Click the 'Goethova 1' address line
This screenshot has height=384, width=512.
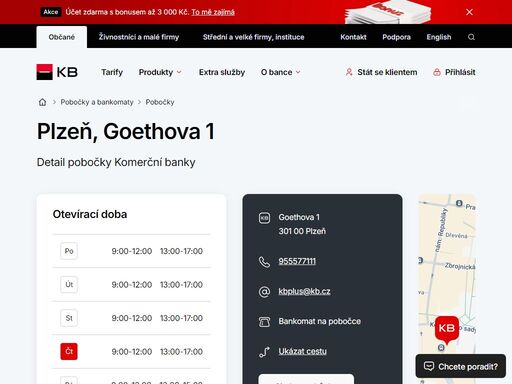click(x=299, y=217)
